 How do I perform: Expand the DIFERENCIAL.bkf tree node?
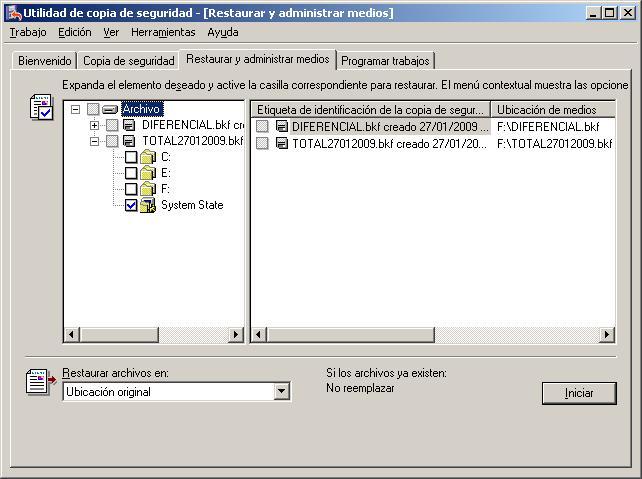pyautogui.click(x=94, y=125)
